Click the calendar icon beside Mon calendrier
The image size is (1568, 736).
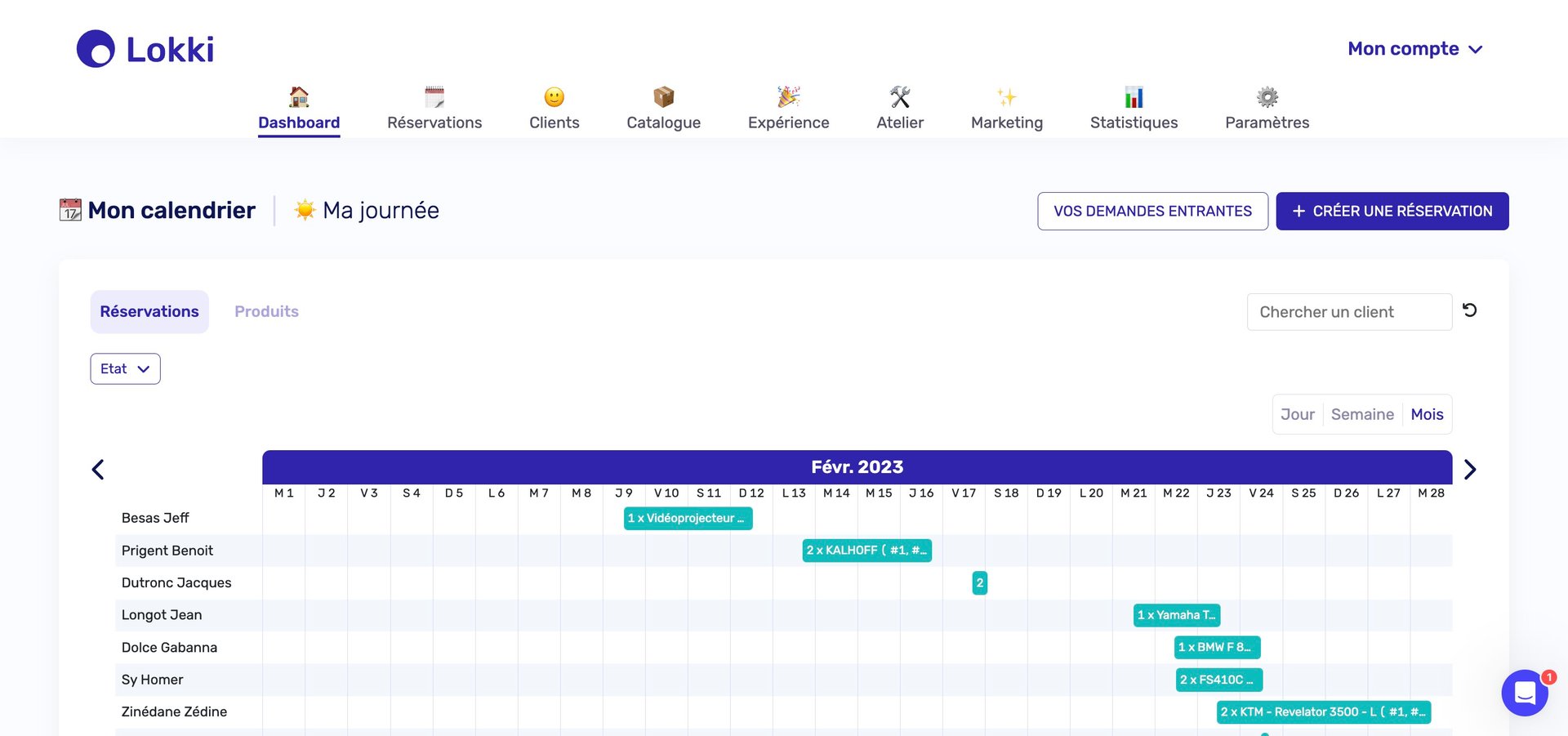pyautogui.click(x=70, y=210)
